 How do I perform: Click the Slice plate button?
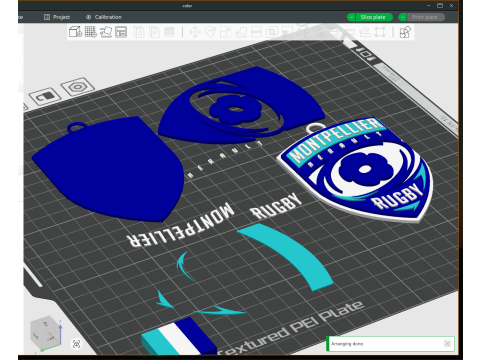[374, 17]
